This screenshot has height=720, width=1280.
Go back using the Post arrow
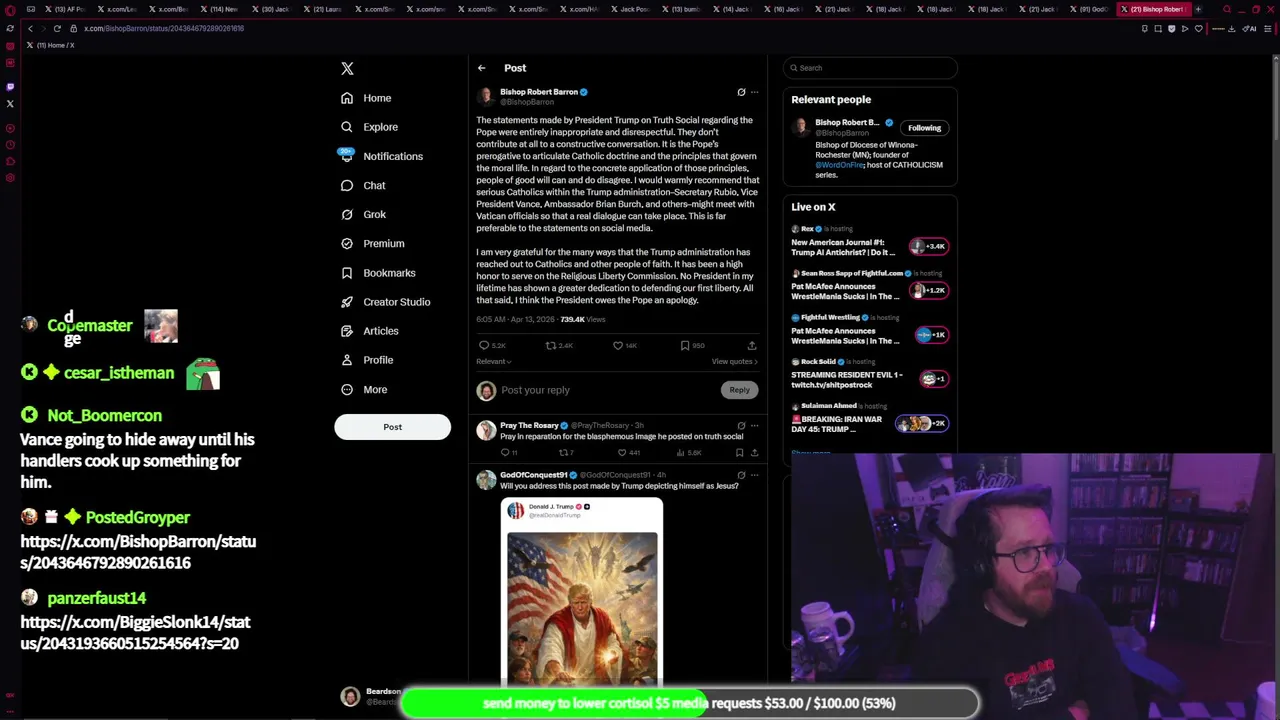point(481,68)
